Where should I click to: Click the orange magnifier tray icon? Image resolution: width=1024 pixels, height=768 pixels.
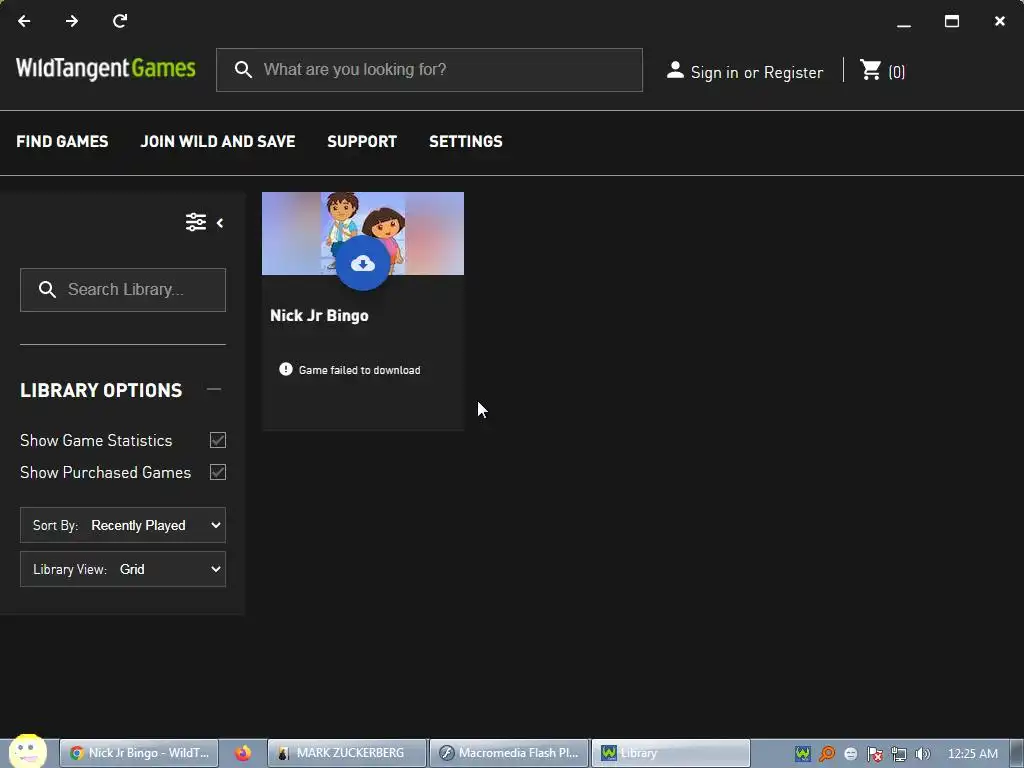tap(827, 754)
